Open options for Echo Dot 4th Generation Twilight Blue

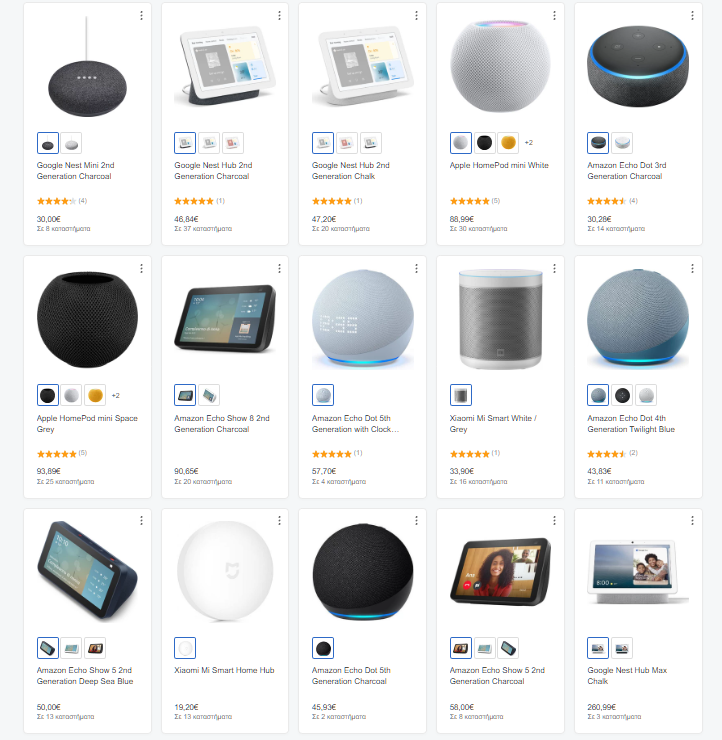coord(692,268)
